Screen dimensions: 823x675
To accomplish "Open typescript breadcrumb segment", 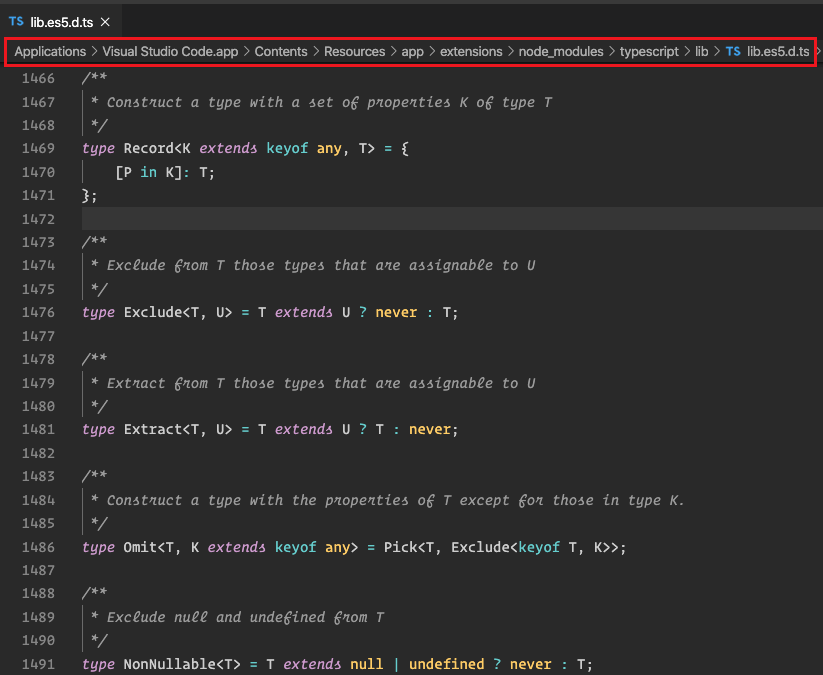I will 649,51.
